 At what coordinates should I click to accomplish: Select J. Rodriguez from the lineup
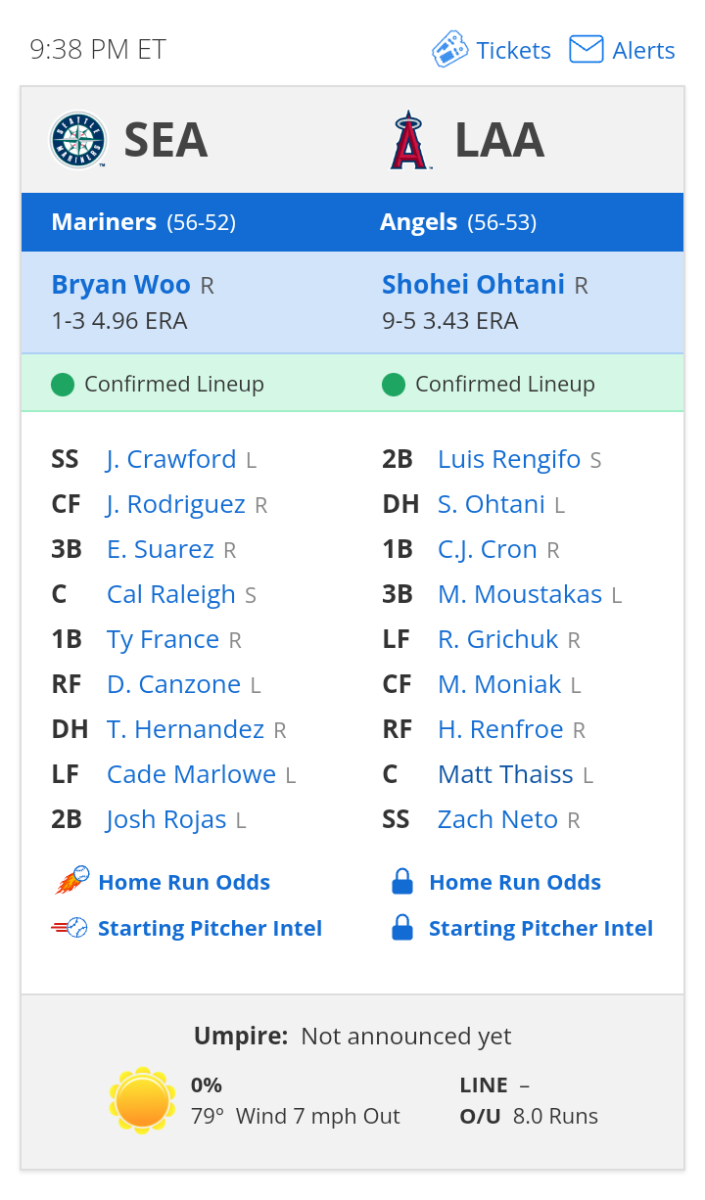point(175,504)
